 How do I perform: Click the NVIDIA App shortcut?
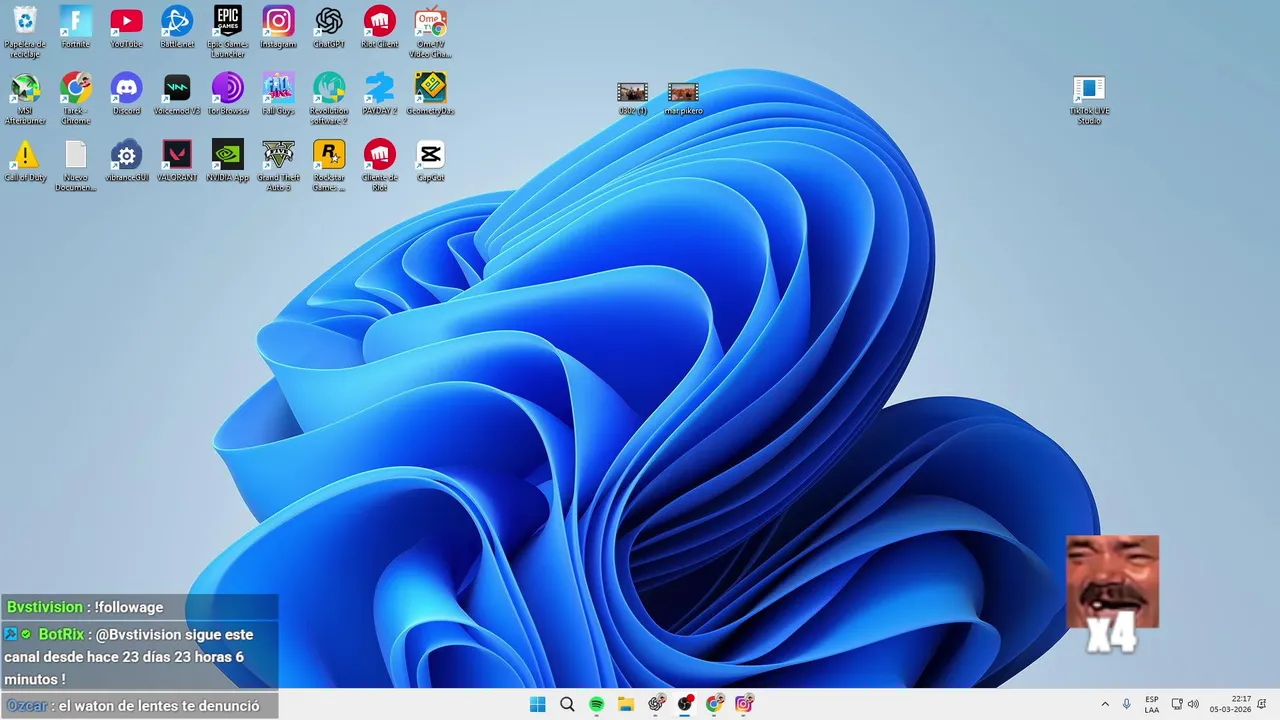pos(228,161)
